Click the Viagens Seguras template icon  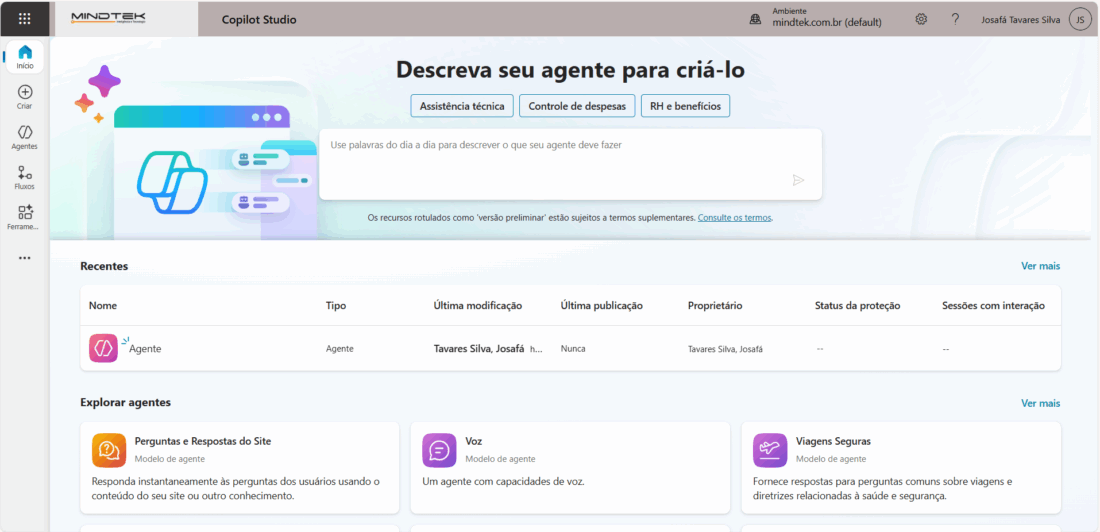(x=770, y=450)
